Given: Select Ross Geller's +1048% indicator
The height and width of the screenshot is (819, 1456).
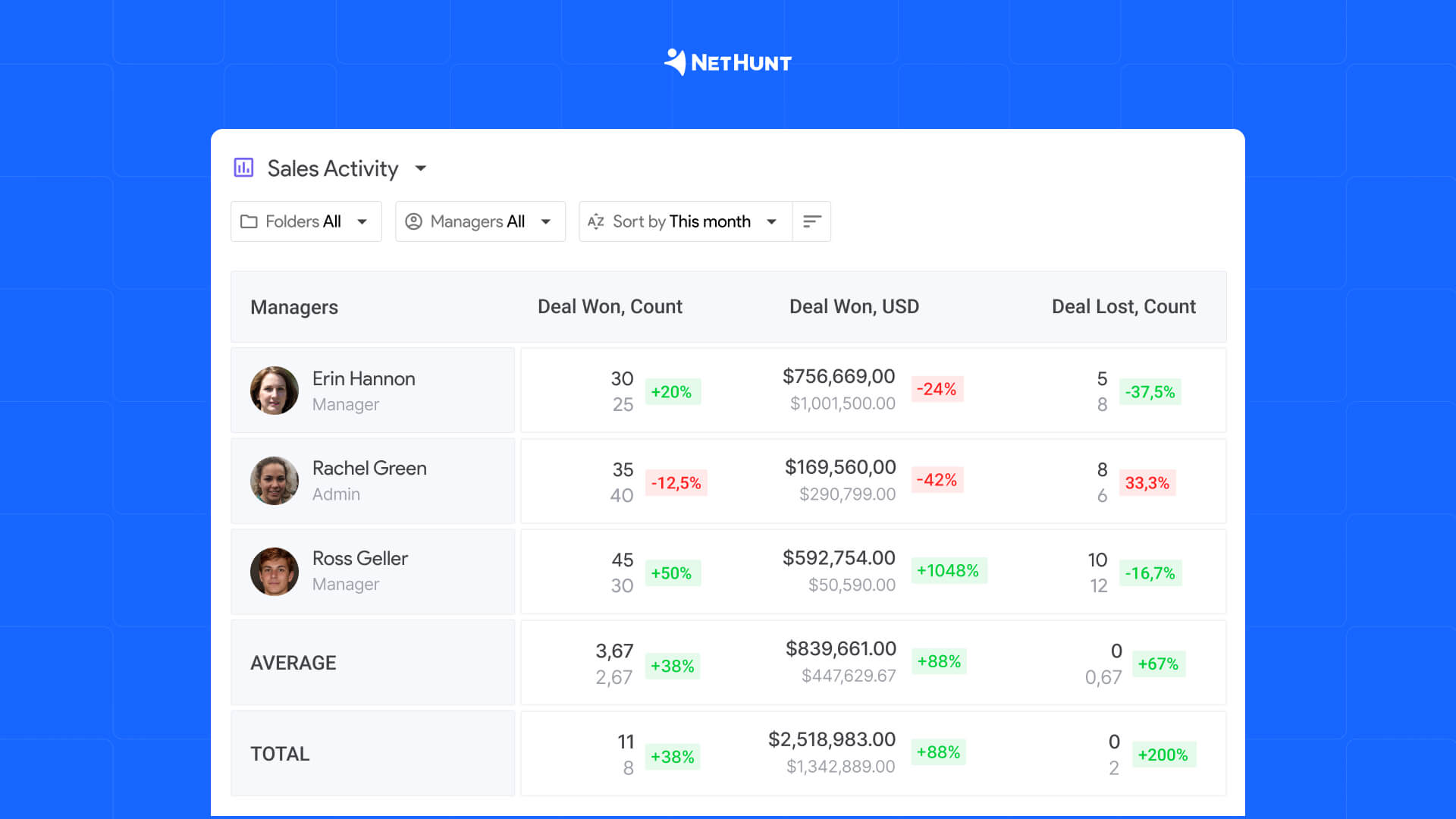Looking at the screenshot, I should tap(949, 570).
